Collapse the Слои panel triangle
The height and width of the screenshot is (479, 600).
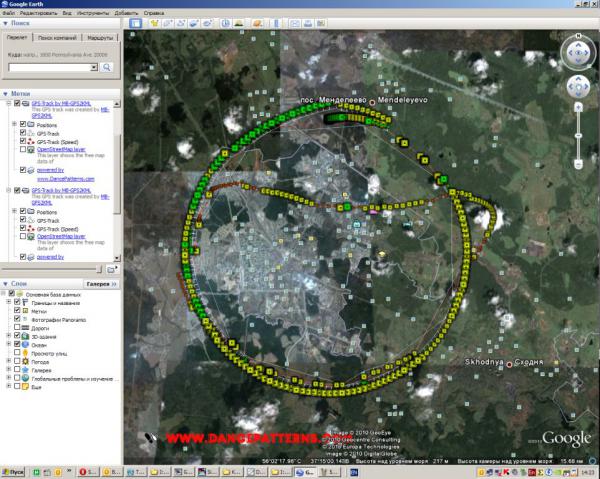point(5,284)
